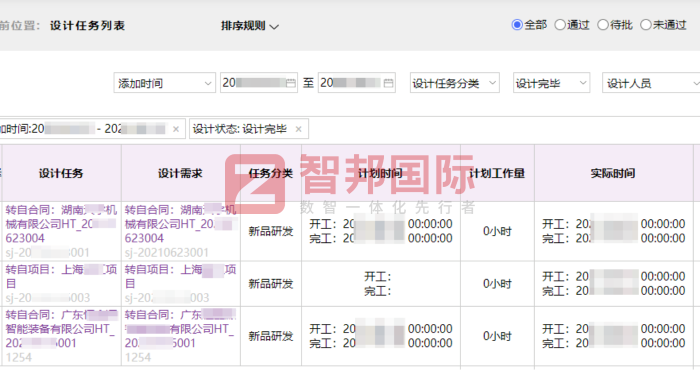This screenshot has height=370, width=700.
Task: Click sj-20210623001 code in 设计需求 column
Action: [167, 253]
